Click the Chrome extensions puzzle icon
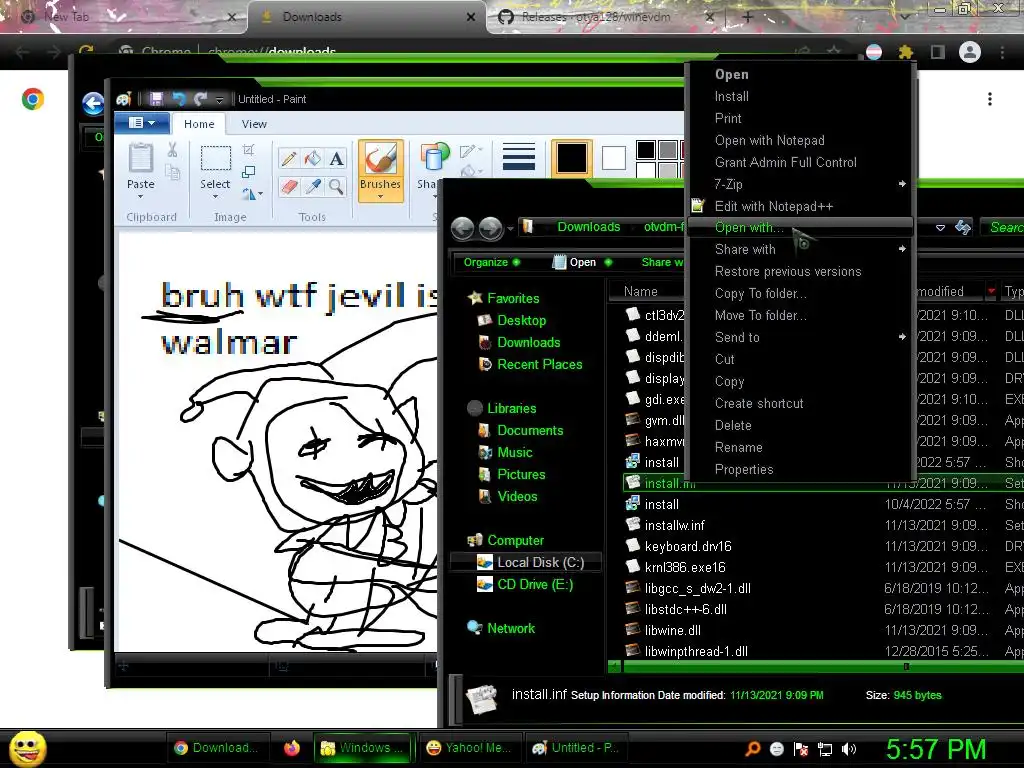1024x768 pixels. point(905,52)
